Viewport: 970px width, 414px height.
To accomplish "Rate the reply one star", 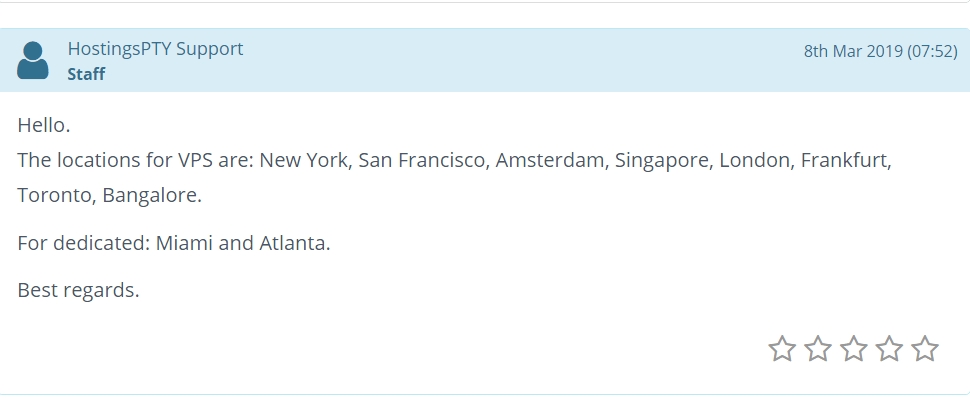I will coord(782,349).
